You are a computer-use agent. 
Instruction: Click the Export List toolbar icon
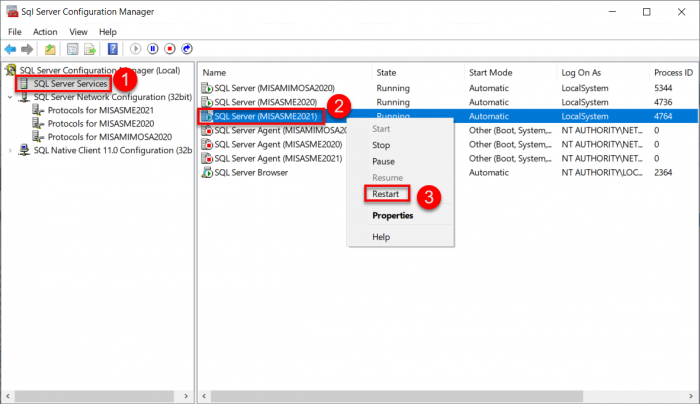click(x=90, y=49)
